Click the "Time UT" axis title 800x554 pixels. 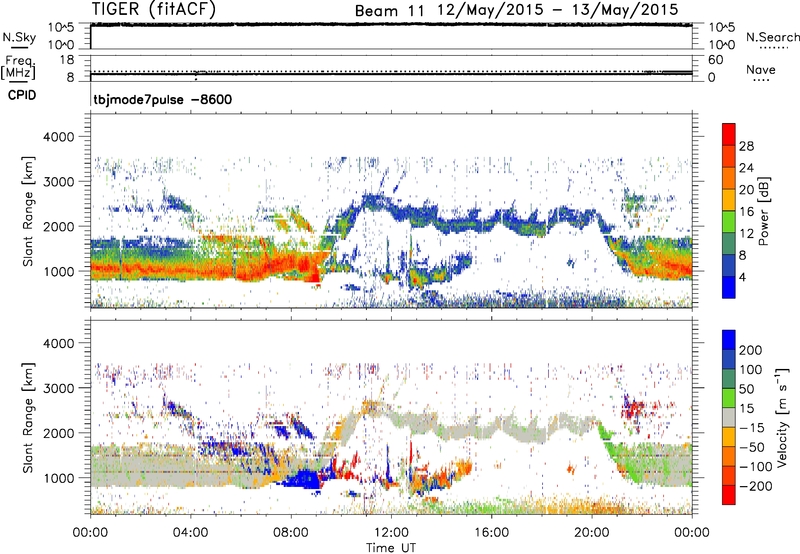(391, 548)
